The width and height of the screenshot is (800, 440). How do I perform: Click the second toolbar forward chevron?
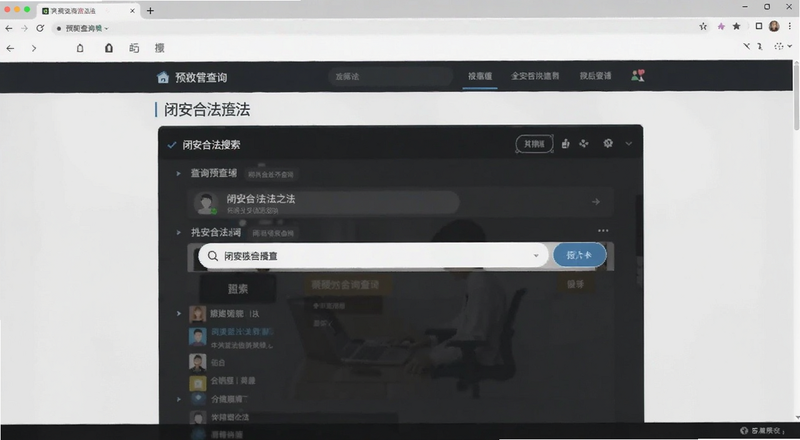34,48
